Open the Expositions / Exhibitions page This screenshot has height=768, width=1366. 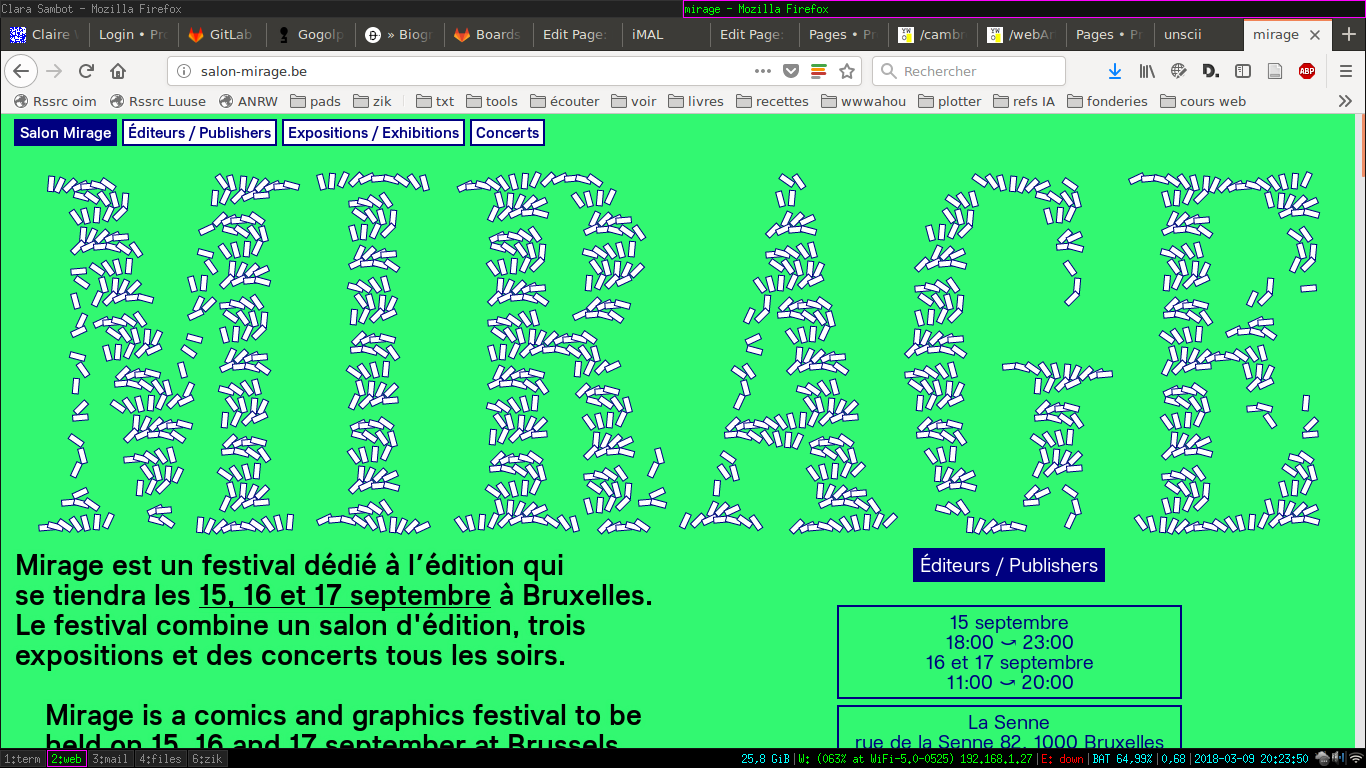click(373, 133)
